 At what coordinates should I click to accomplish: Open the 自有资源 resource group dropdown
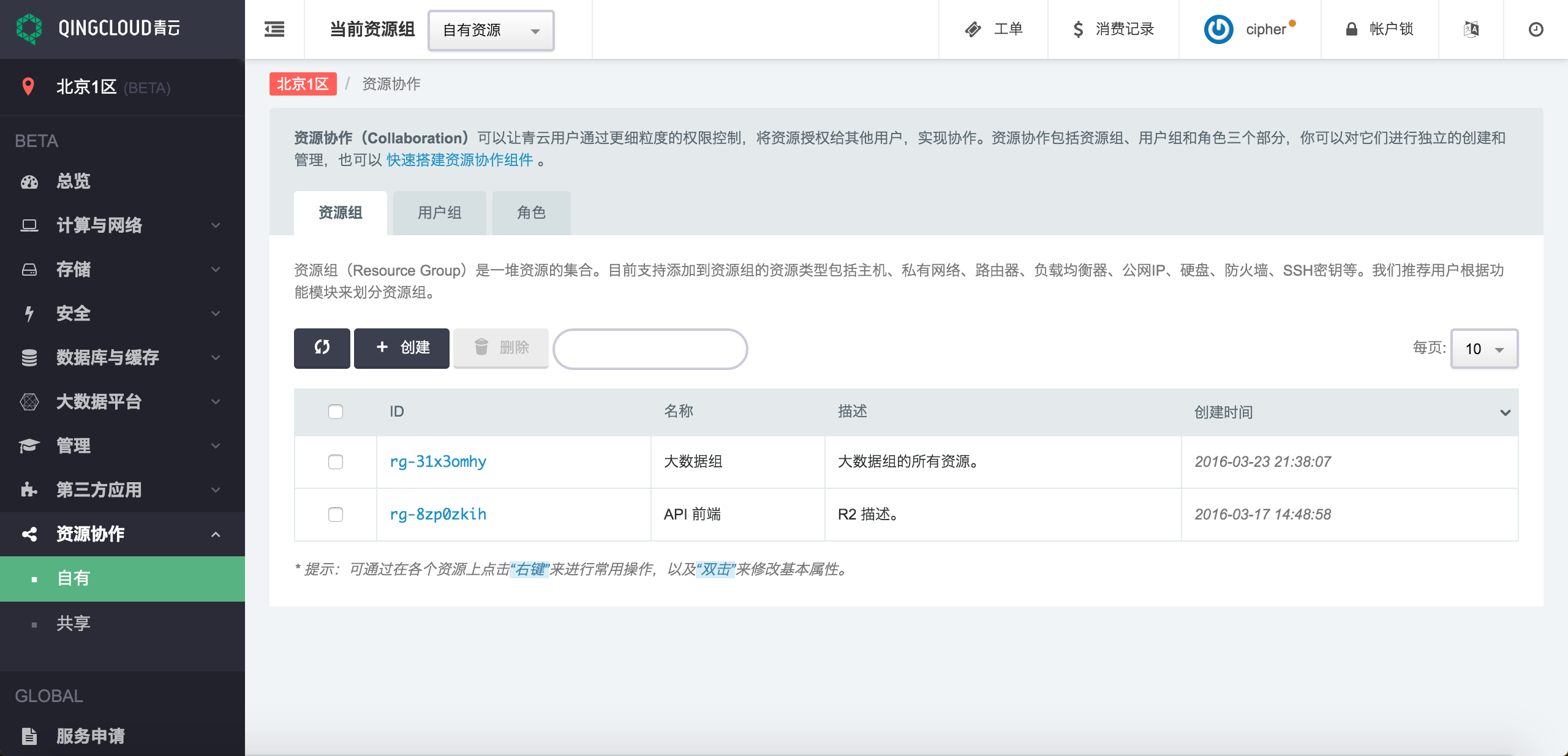(491, 30)
